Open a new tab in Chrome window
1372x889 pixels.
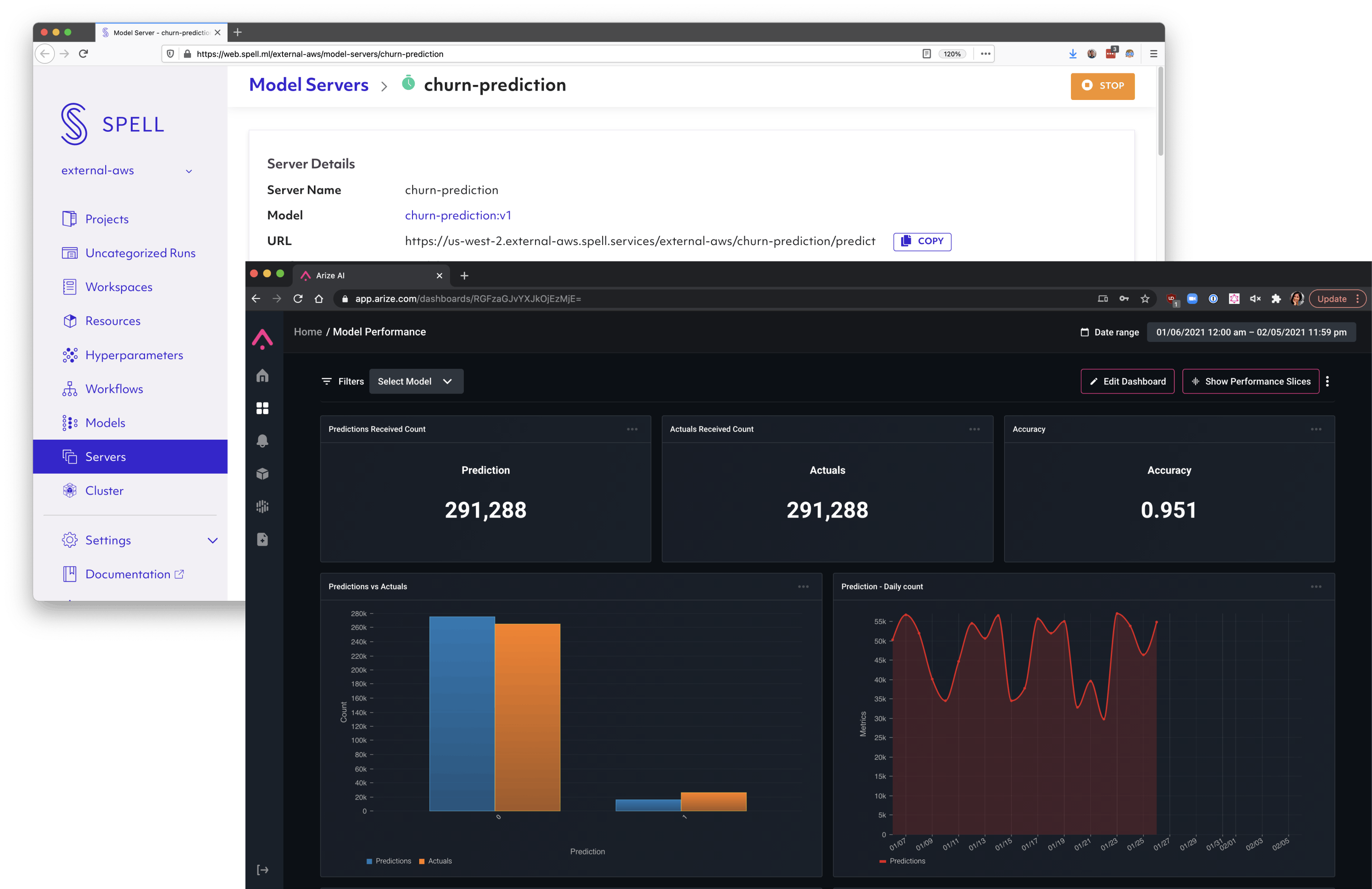click(464, 276)
